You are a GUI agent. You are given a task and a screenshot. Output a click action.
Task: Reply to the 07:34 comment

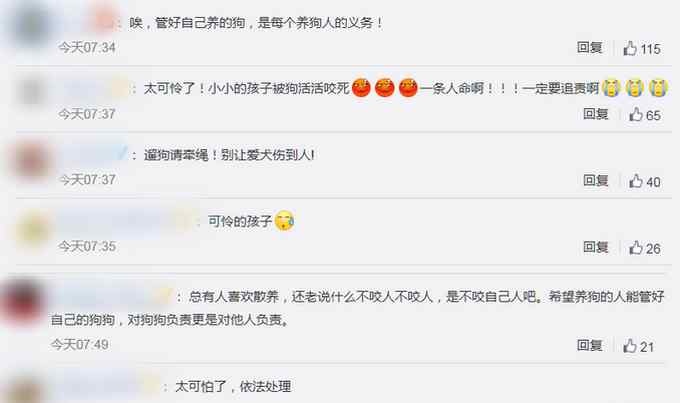[x=589, y=47]
